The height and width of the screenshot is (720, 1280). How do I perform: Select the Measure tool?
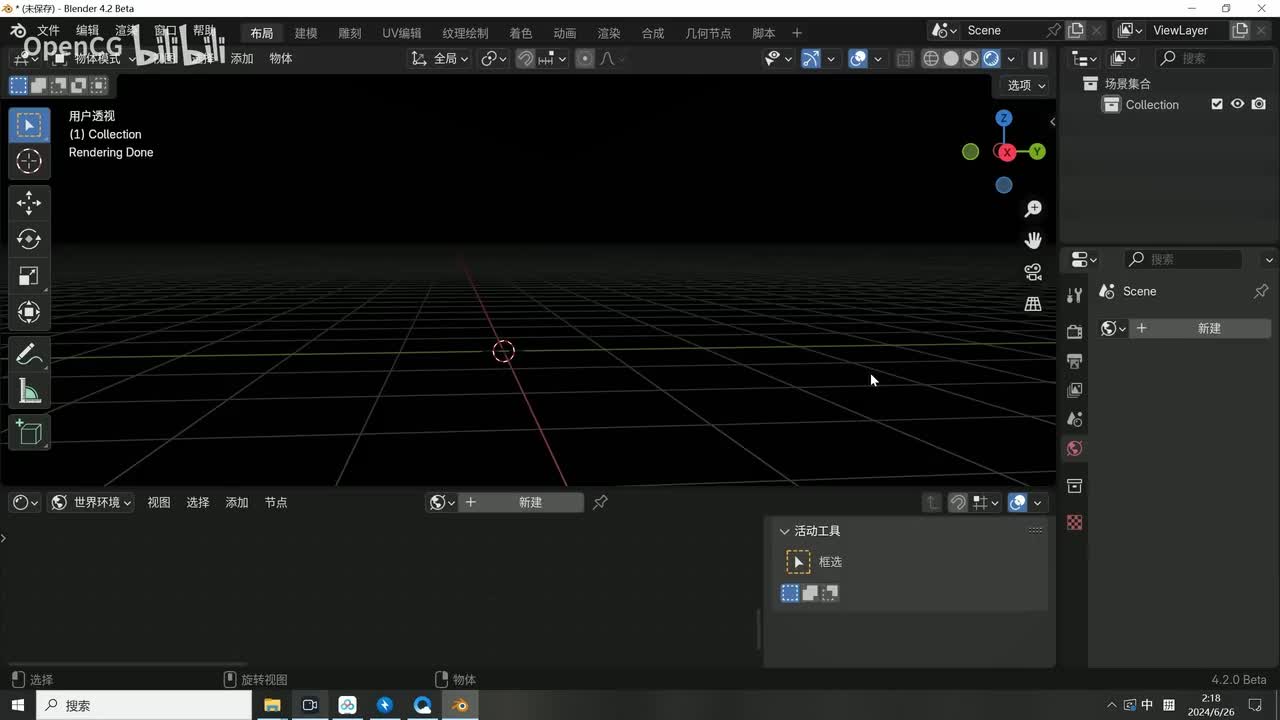29,392
